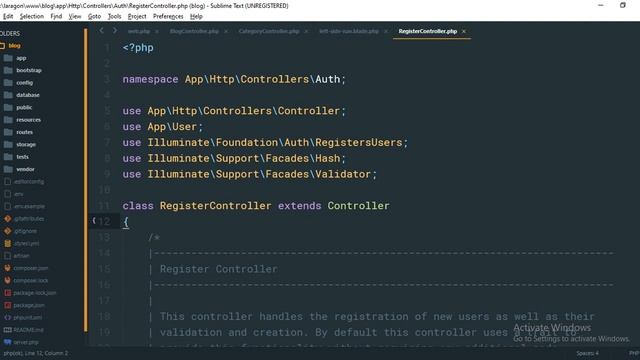Click the phpunit.xml file icon
The width and height of the screenshot is (640, 360).
pyautogui.click(x=7, y=318)
